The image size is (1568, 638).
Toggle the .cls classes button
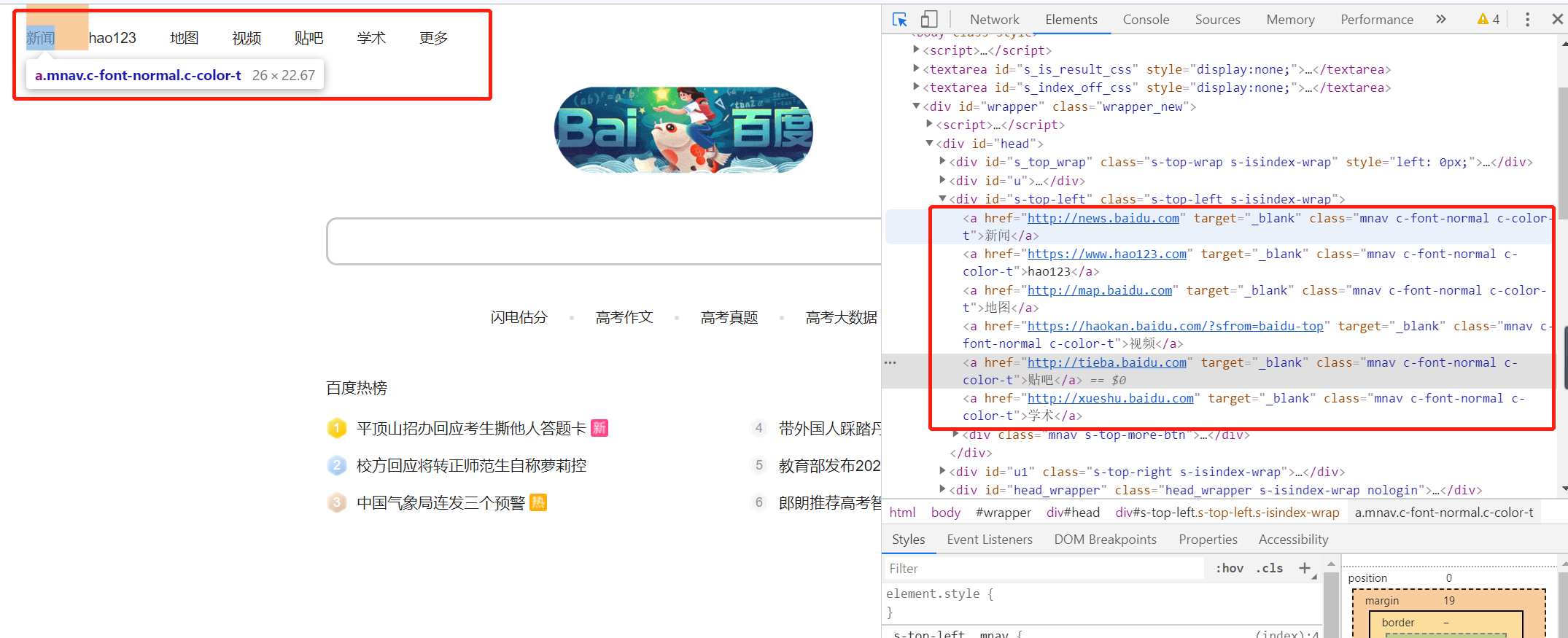(x=1269, y=568)
